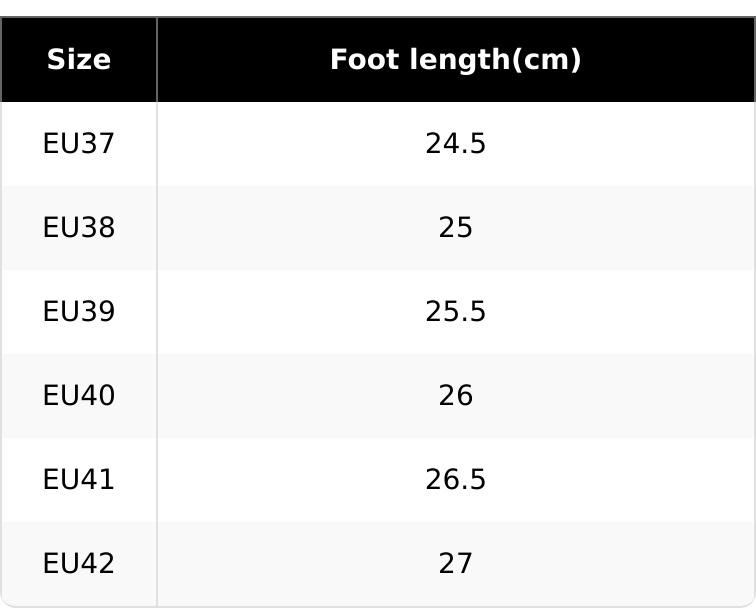
Task: Select the EU41 size cell
Action: [78, 480]
